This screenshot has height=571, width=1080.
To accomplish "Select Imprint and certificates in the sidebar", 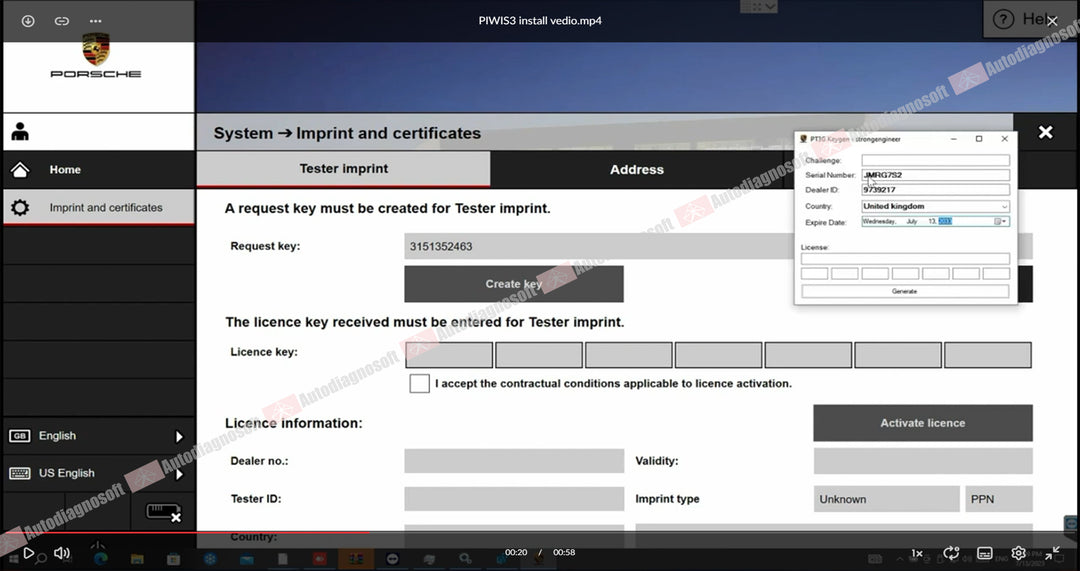I will coord(98,207).
